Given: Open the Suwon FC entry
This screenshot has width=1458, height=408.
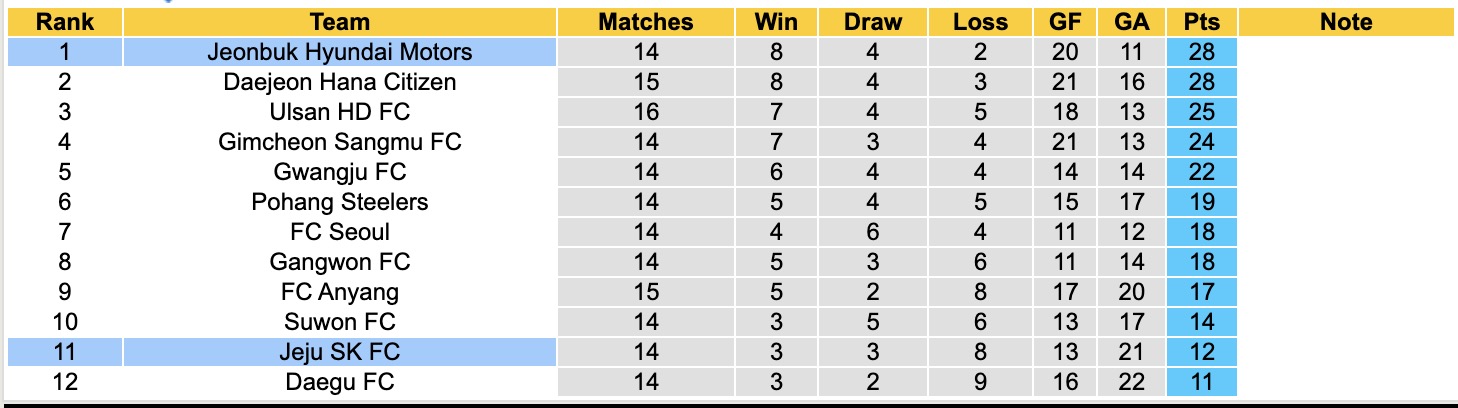Looking at the screenshot, I should [x=340, y=322].
